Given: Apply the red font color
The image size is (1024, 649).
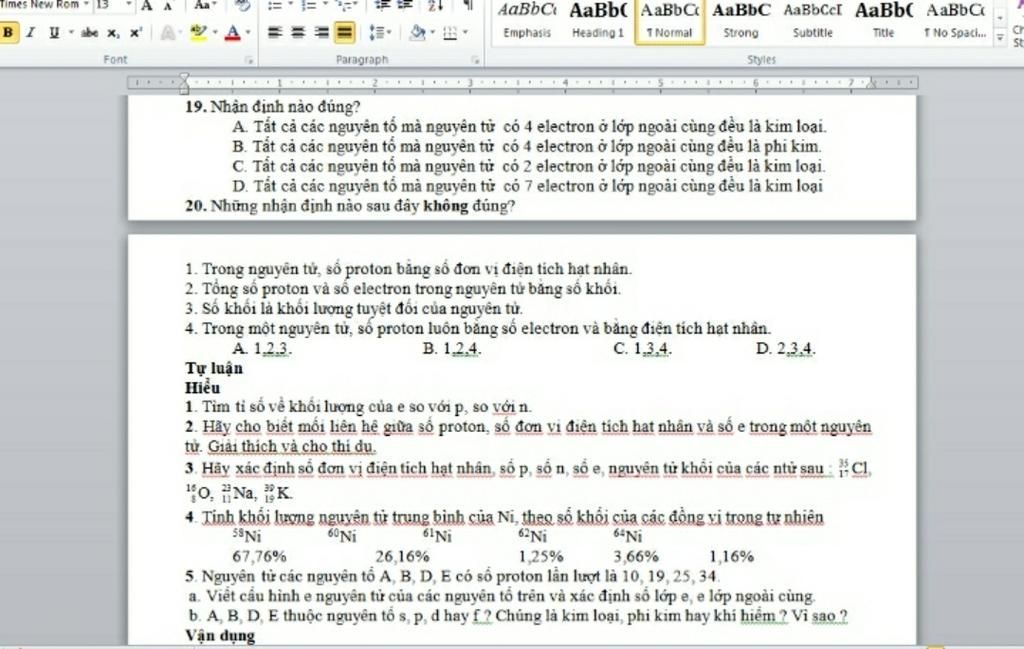Looking at the screenshot, I should [232, 32].
